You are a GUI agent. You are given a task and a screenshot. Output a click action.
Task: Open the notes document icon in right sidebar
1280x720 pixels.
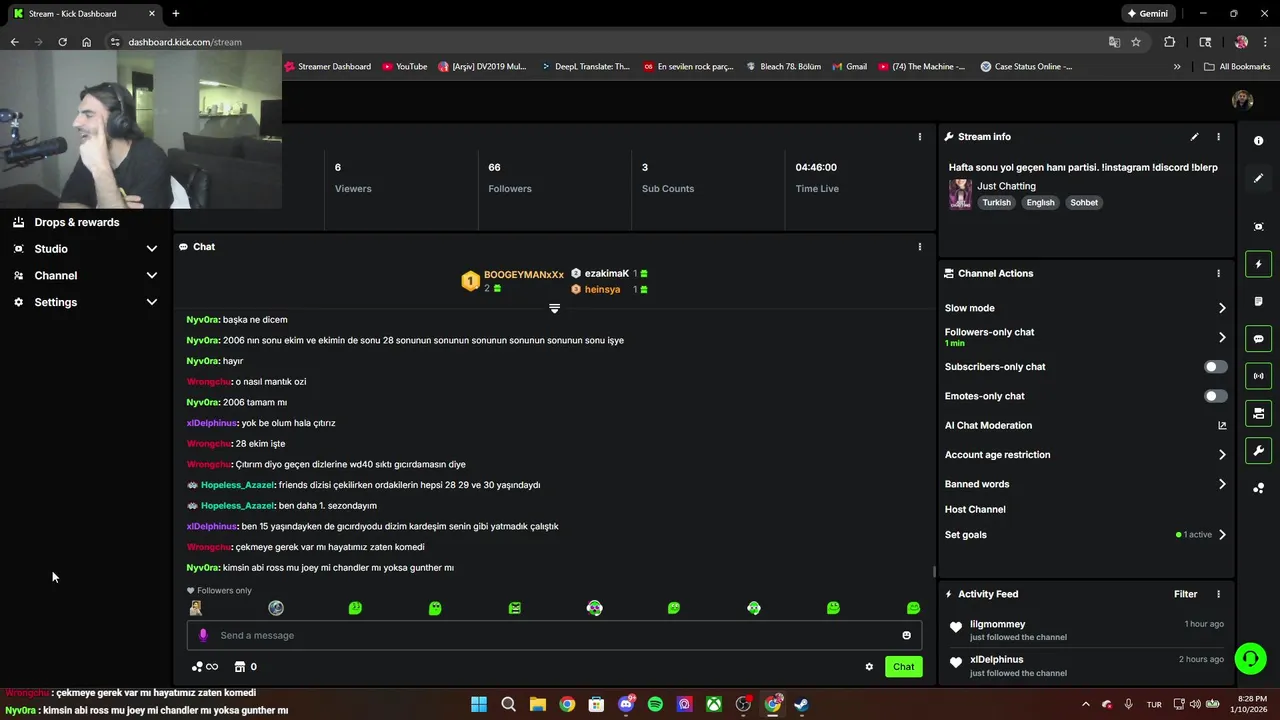tap(1258, 301)
